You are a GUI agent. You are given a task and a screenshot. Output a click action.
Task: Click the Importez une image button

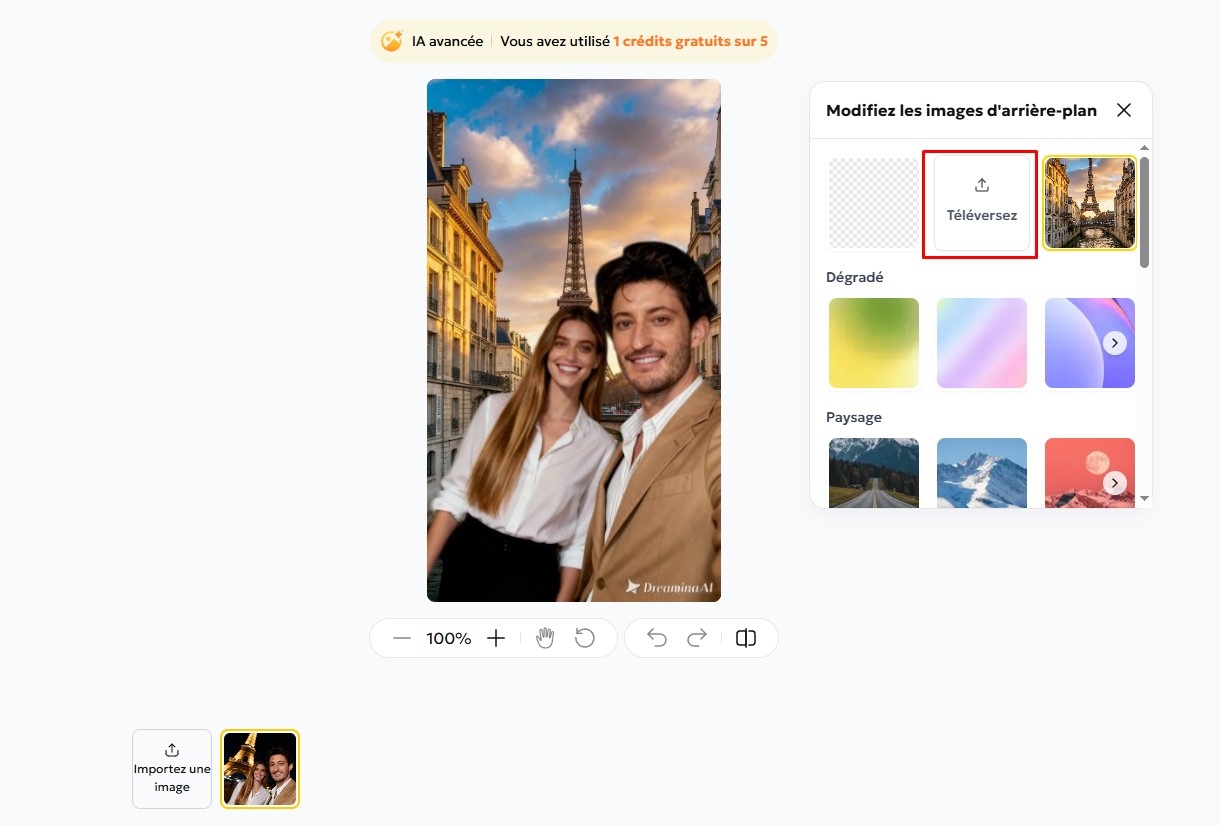172,768
